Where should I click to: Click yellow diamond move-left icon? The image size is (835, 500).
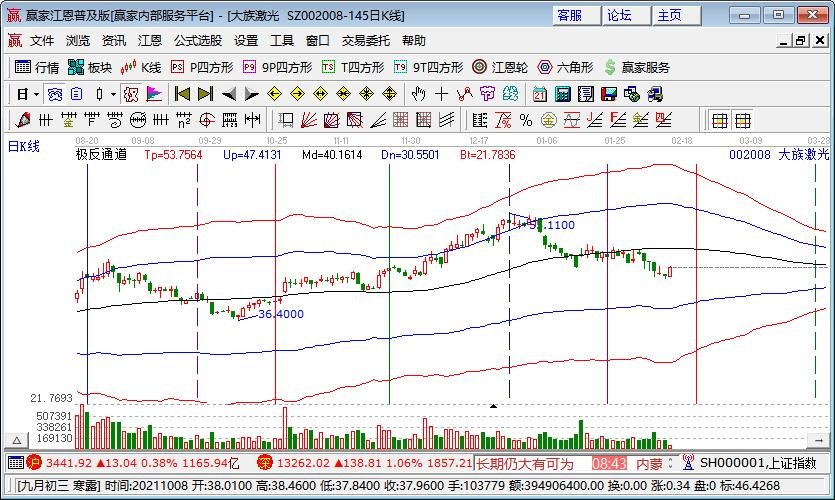pyautogui.click(x=274, y=95)
